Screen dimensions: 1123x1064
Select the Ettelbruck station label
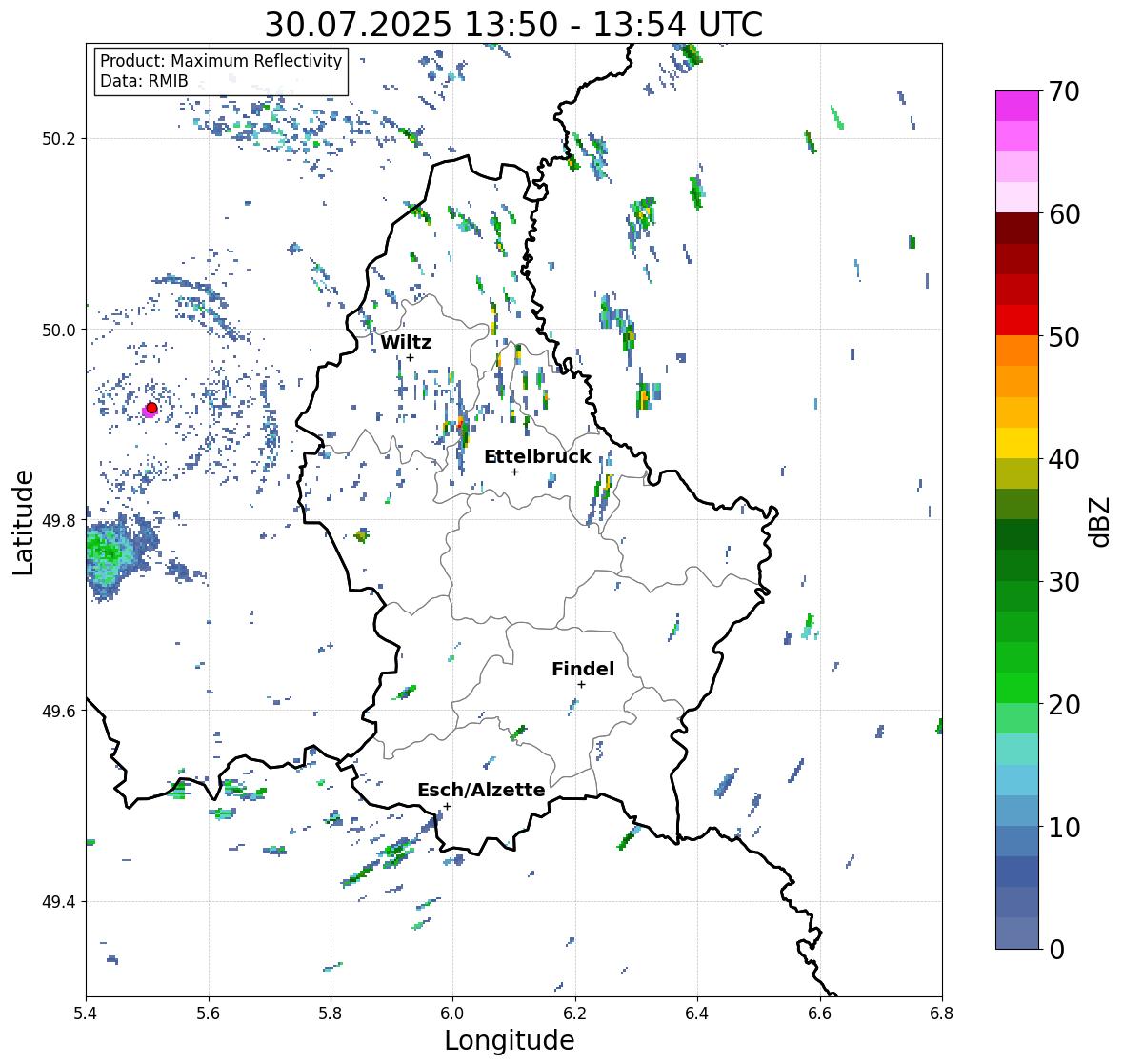(537, 456)
